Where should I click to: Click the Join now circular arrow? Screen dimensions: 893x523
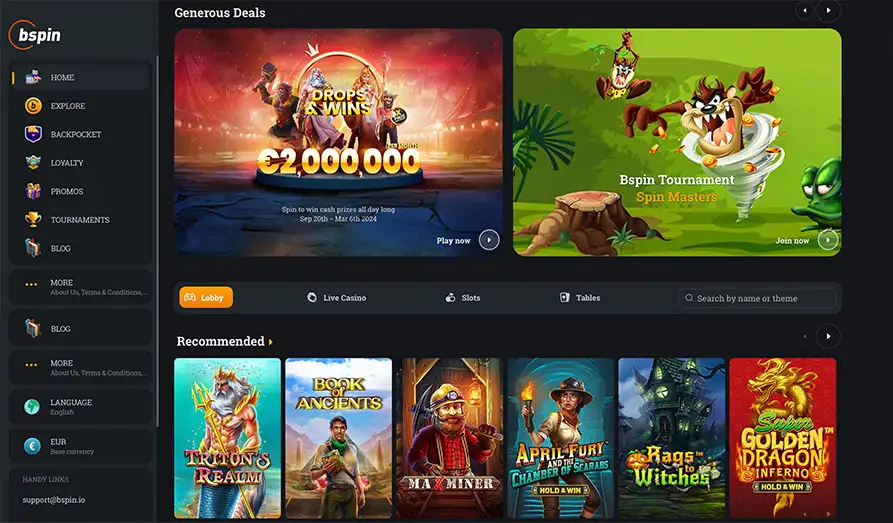tap(828, 240)
